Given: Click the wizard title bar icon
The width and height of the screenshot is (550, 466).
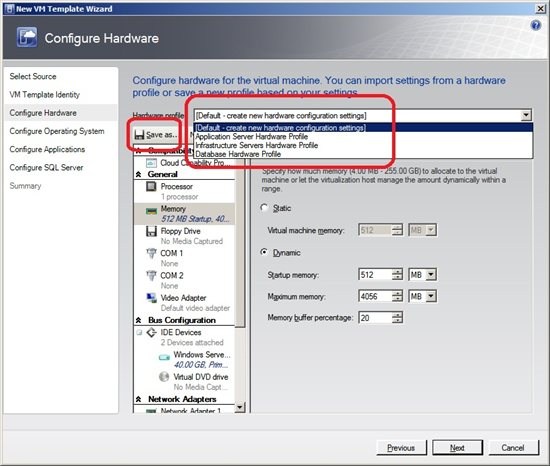Looking at the screenshot, I should click(10, 9).
